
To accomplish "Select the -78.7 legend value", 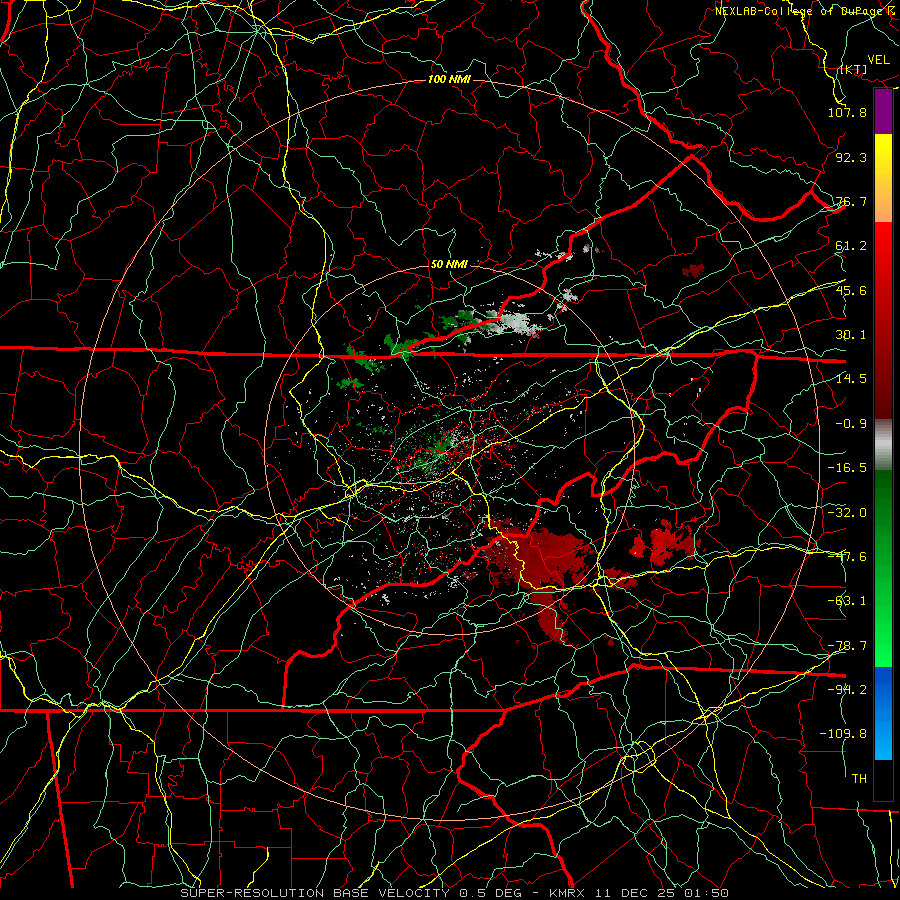I will click(x=847, y=646).
